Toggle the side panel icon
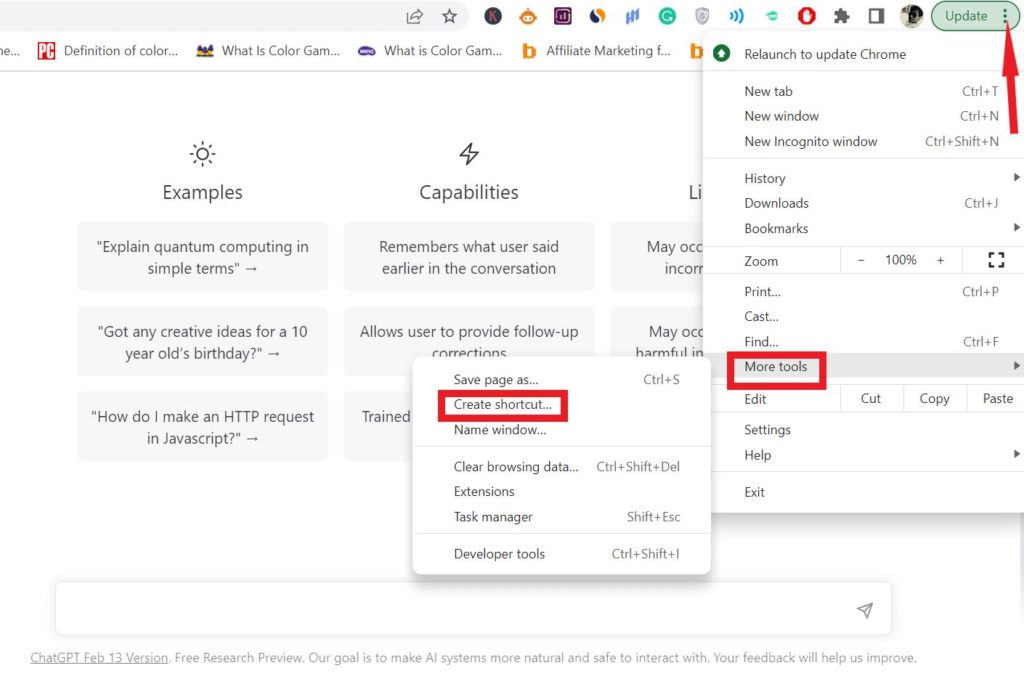 [x=876, y=16]
